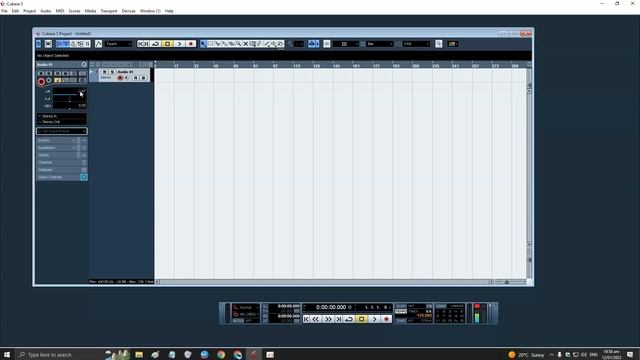Click Play in the project toolbar
This screenshot has height=360, width=640.
(179, 44)
